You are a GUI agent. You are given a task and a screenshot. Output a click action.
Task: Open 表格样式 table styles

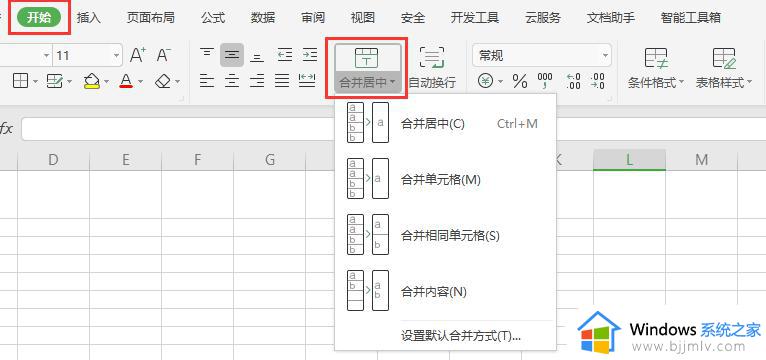point(724,68)
